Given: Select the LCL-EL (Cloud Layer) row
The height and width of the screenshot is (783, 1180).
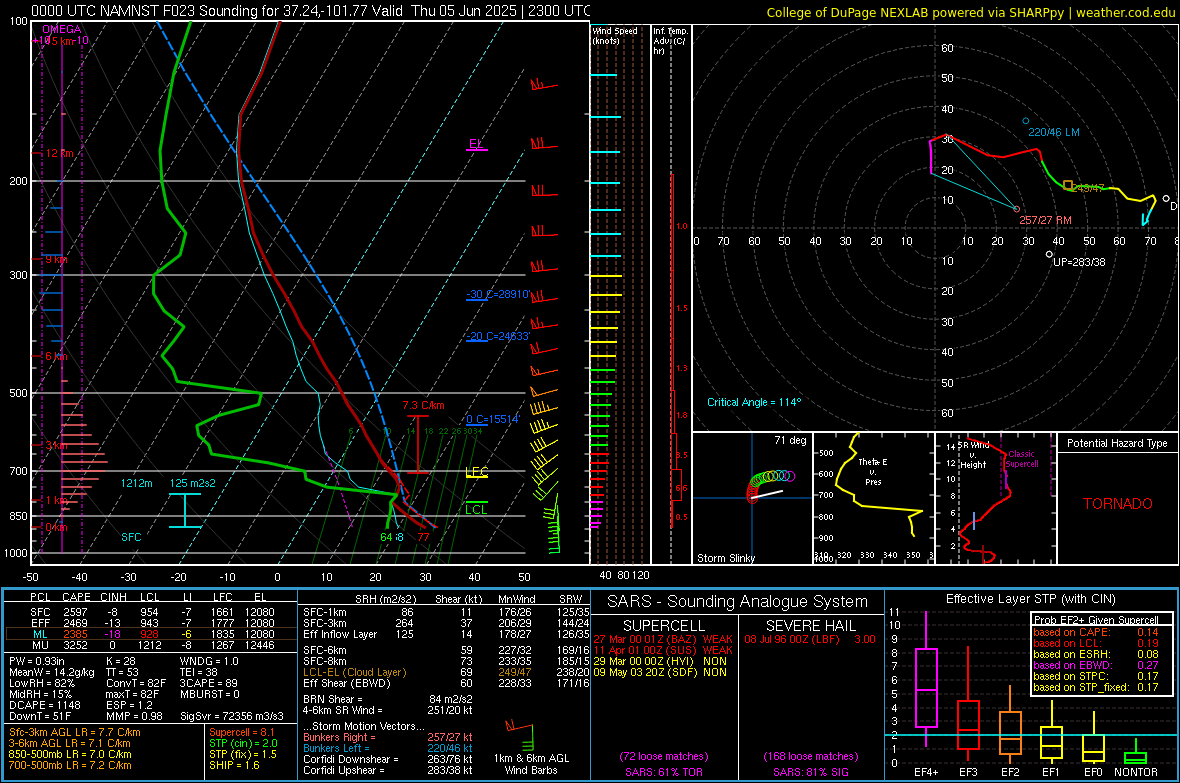Looking at the screenshot, I should point(446,672).
